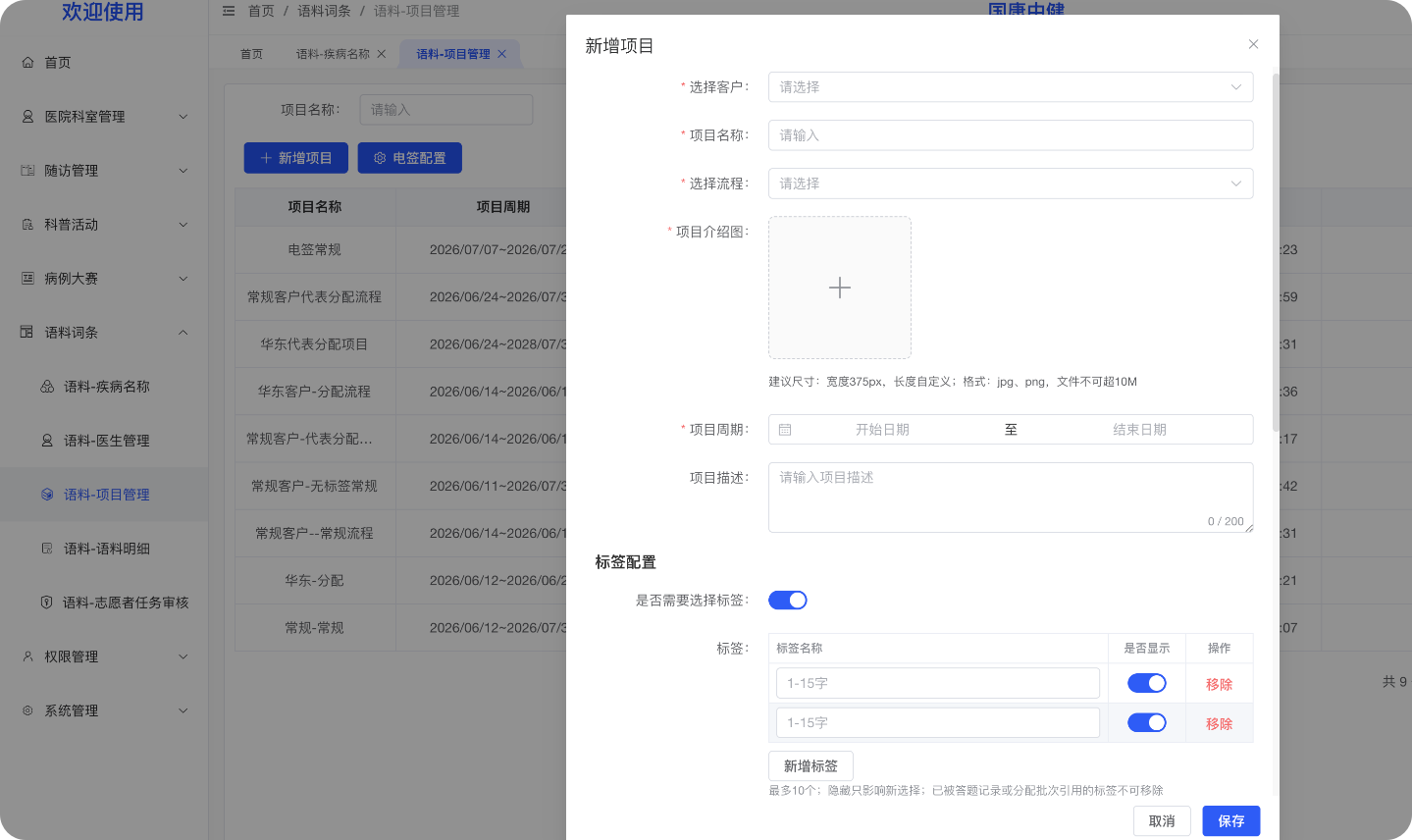
Task: Click the 科普活动 sidebar icon
Action: pos(27,224)
